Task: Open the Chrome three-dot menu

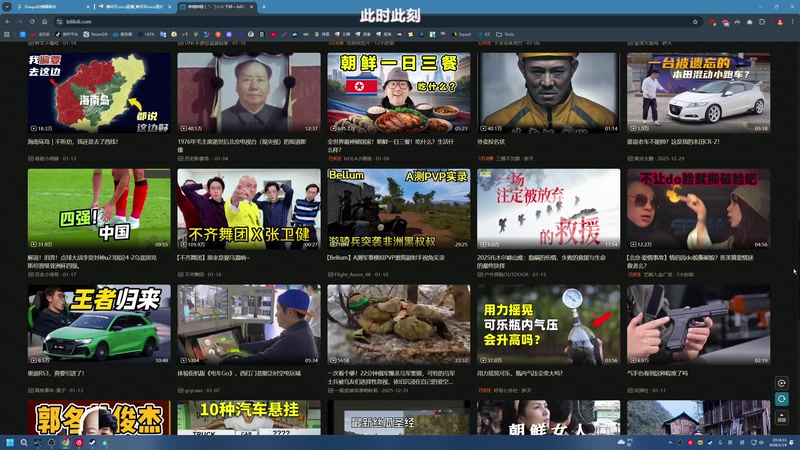Action: [793, 22]
